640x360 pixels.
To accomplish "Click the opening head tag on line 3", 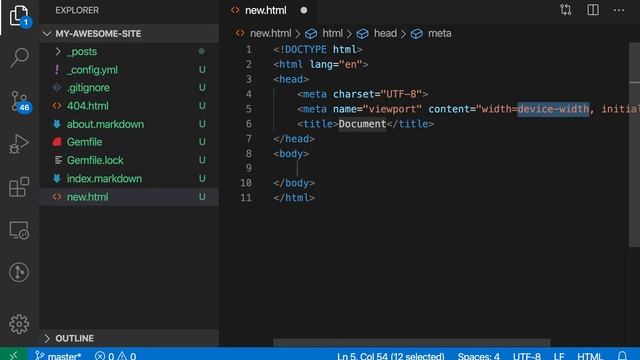I will (x=291, y=79).
